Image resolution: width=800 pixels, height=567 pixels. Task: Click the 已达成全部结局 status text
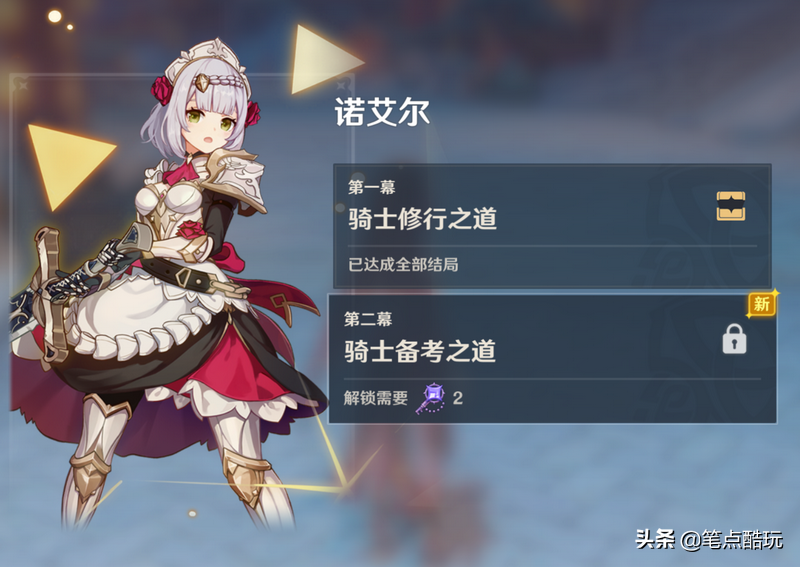[x=403, y=264]
